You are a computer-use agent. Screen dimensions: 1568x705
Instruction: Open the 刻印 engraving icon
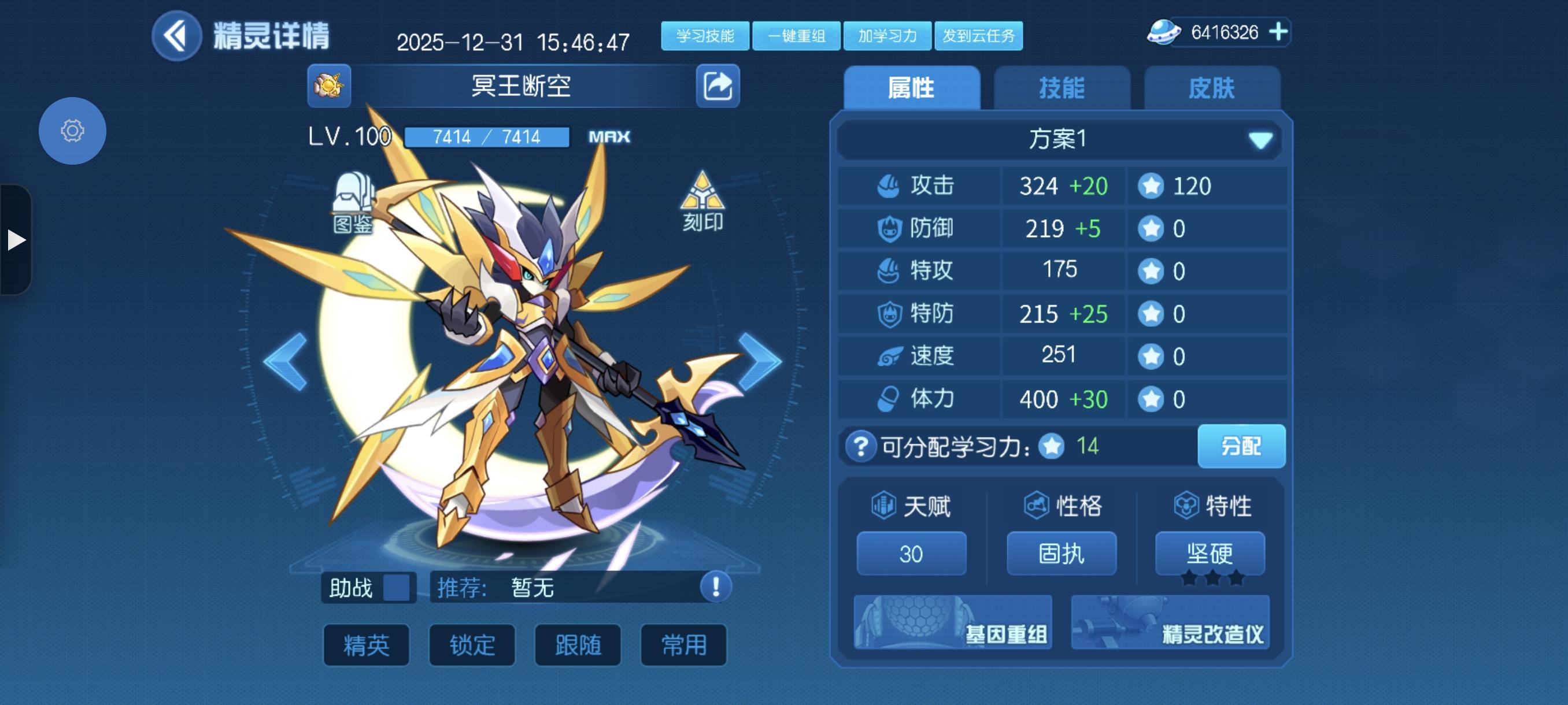702,201
